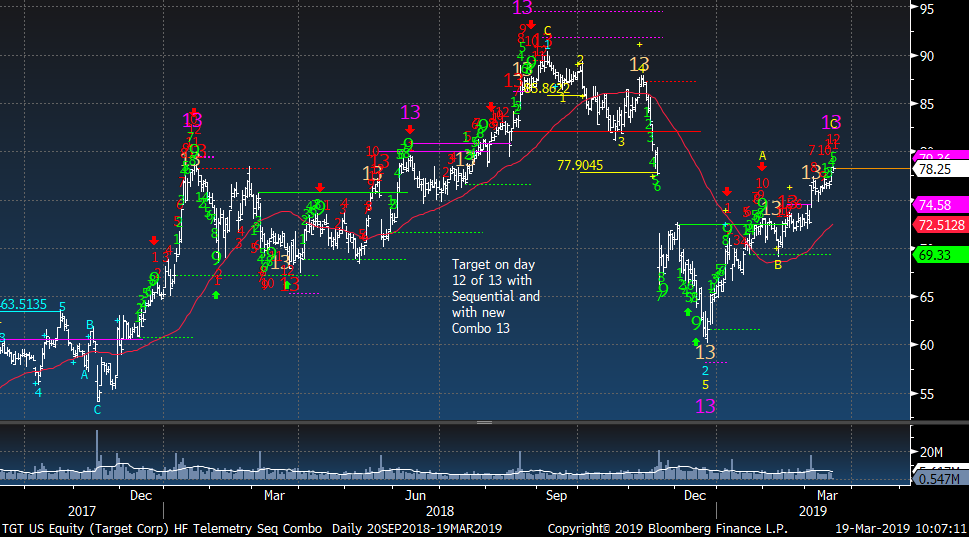Click the Dec month label following Sep

point(695,496)
